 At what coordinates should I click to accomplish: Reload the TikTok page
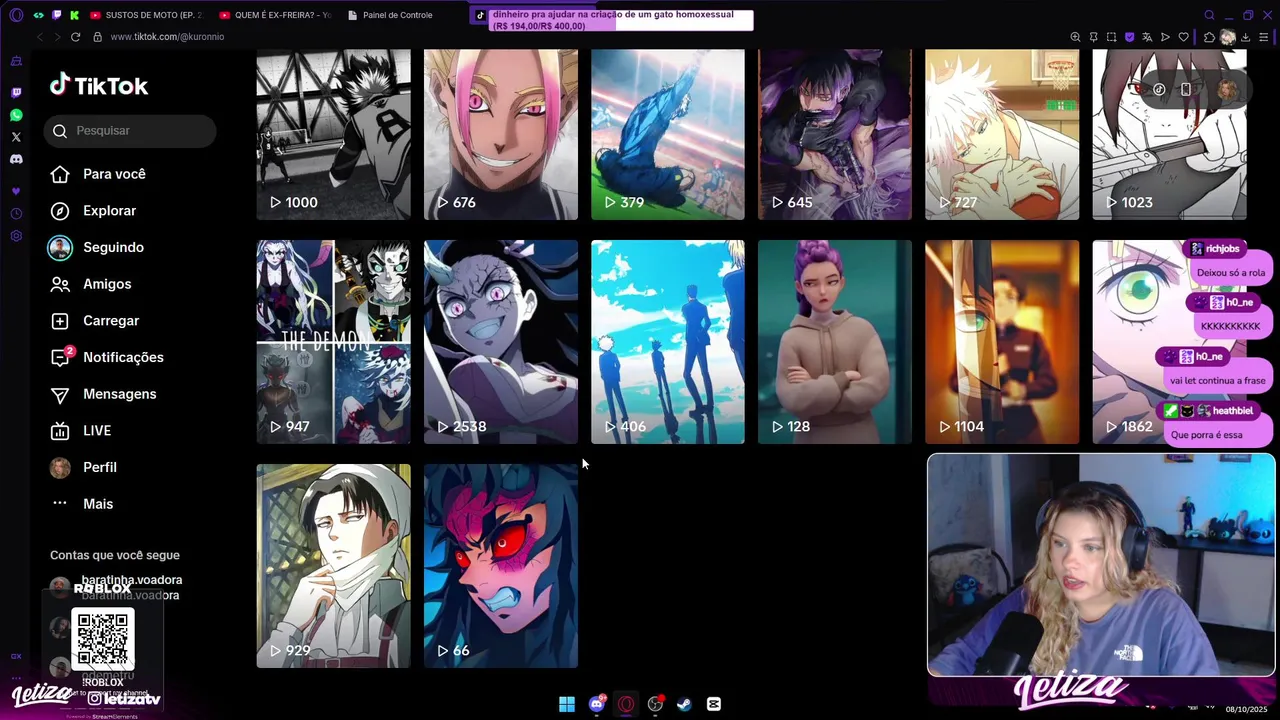coord(75,37)
